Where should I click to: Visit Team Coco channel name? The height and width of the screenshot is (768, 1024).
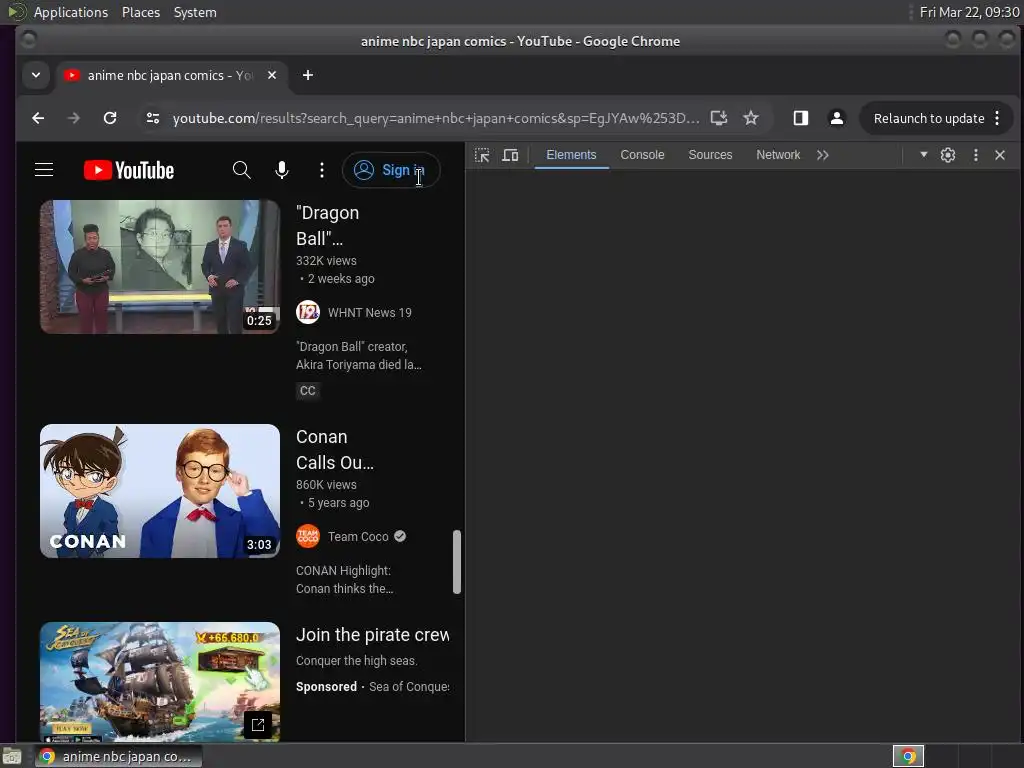[358, 537]
